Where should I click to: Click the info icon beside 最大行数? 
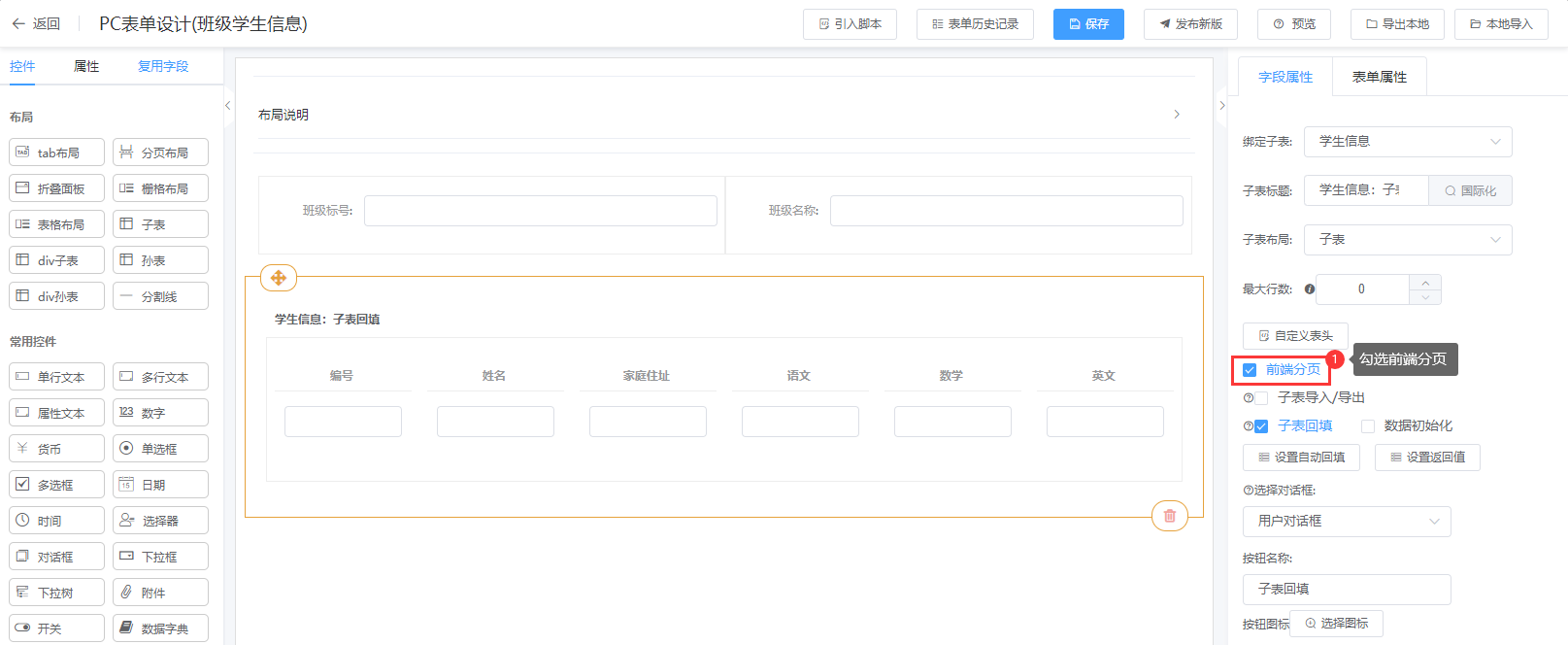coord(1310,289)
